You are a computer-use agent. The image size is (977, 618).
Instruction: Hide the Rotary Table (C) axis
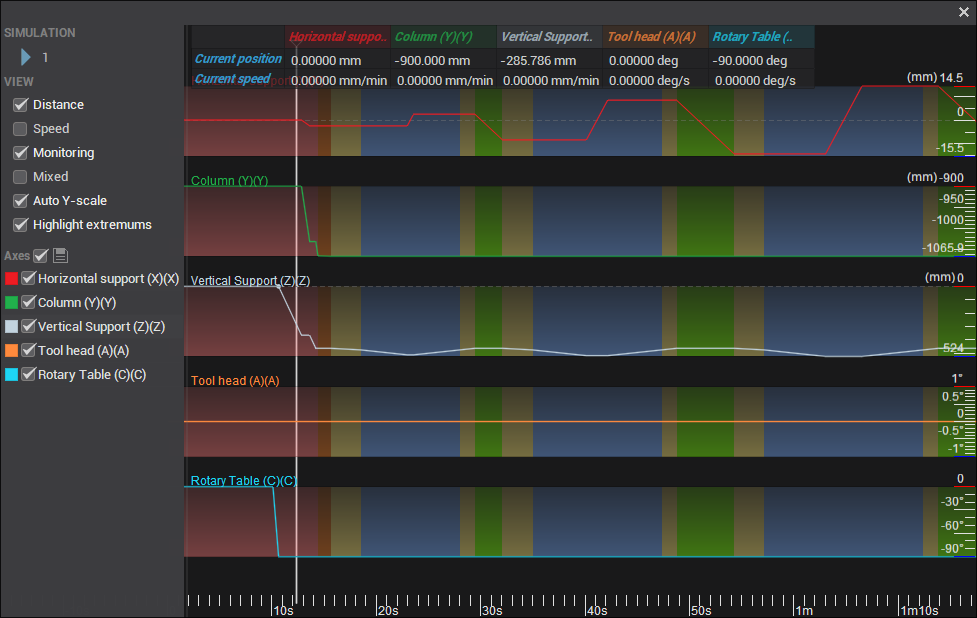[29, 375]
